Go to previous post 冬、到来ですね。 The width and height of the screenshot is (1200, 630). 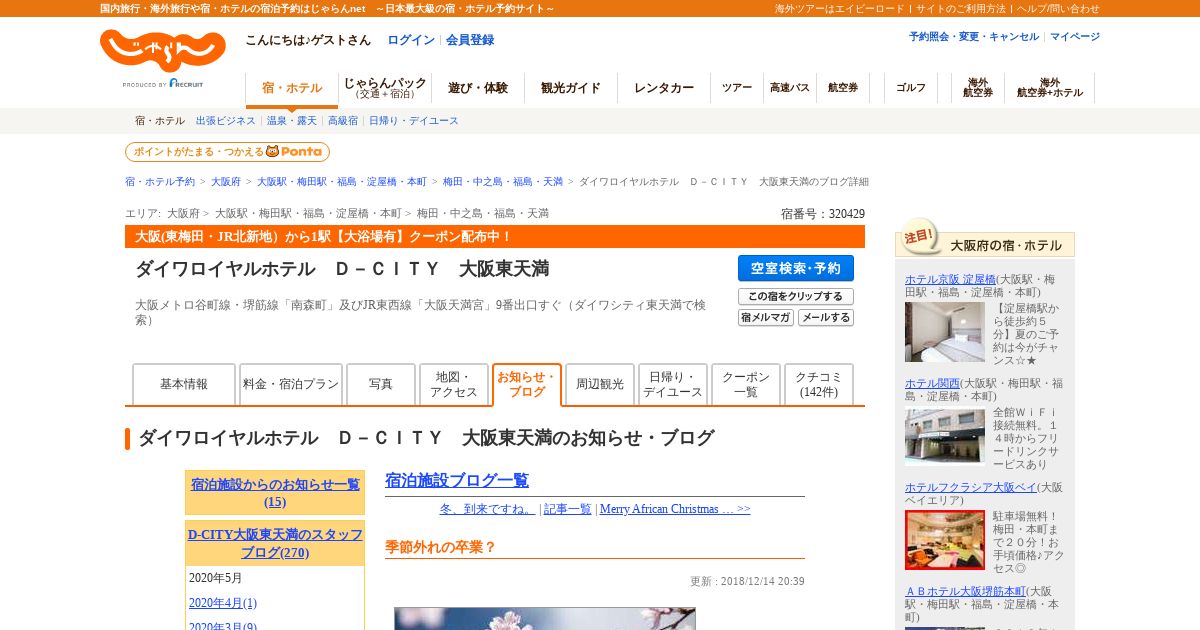coord(486,509)
